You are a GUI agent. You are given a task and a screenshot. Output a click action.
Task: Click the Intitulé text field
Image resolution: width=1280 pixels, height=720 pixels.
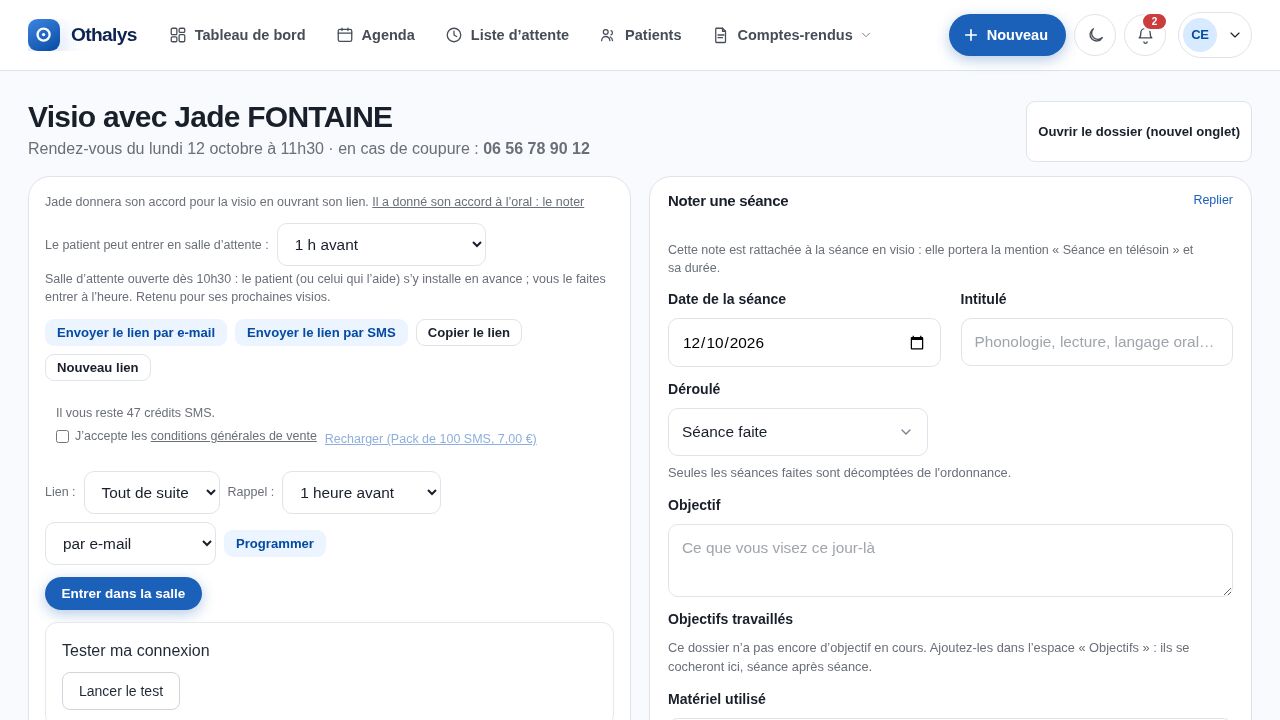click(x=1097, y=342)
